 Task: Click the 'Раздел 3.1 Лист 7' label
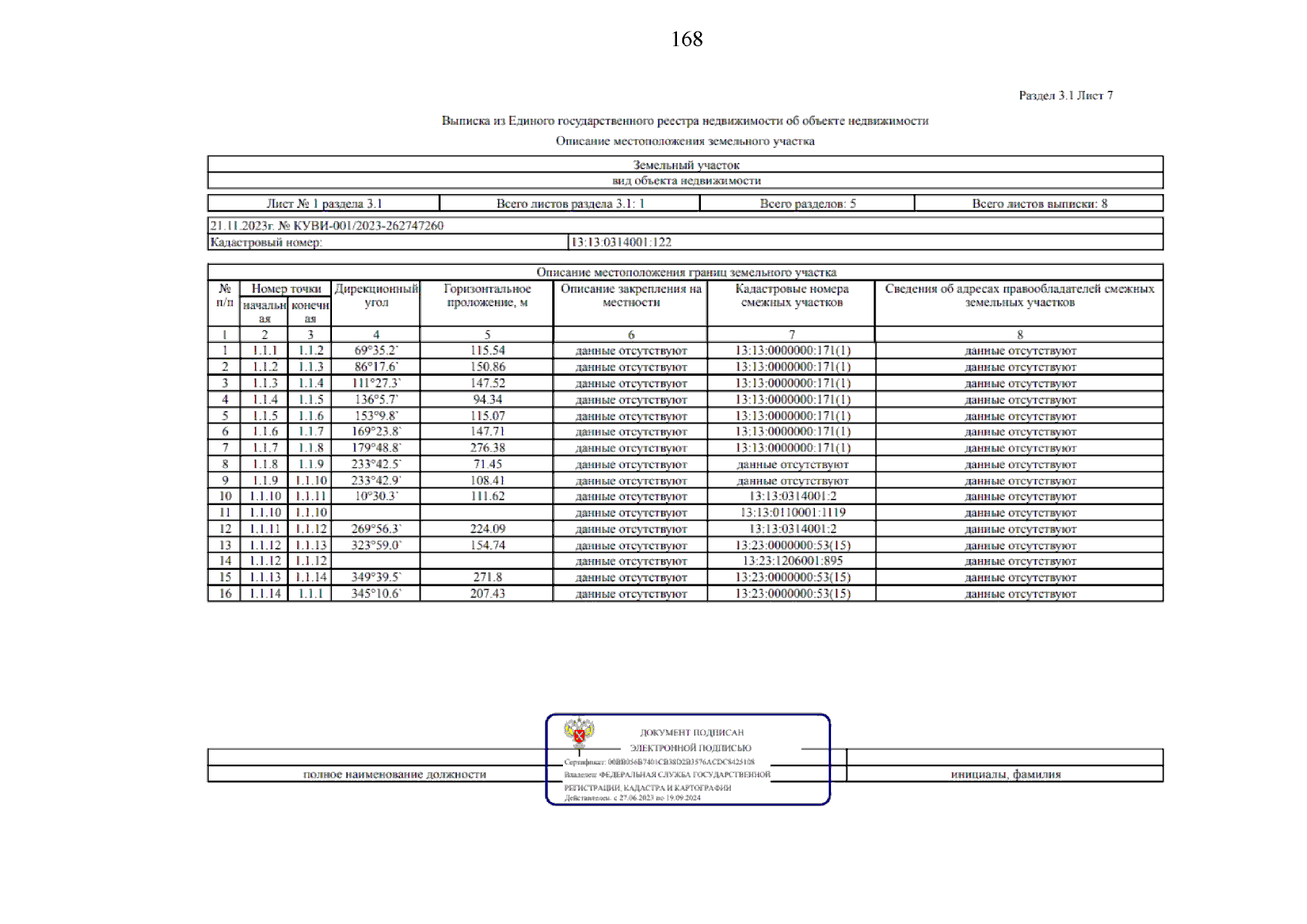(x=1065, y=95)
